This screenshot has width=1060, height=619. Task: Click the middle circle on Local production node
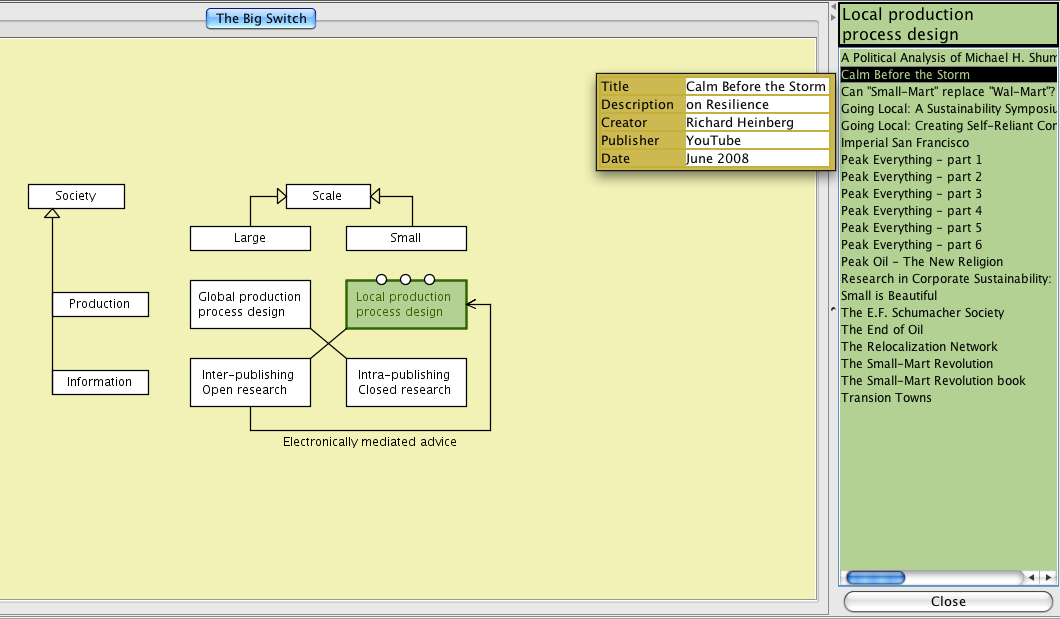tap(405, 280)
